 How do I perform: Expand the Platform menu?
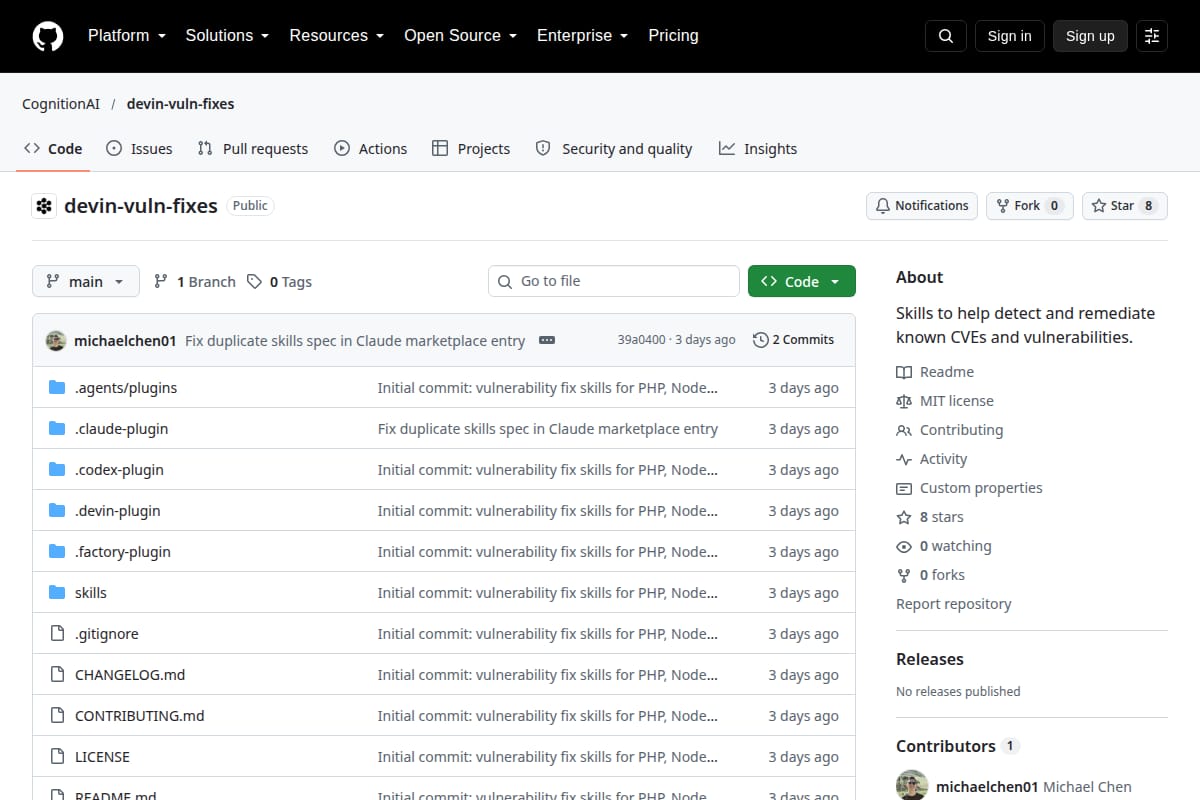[127, 36]
